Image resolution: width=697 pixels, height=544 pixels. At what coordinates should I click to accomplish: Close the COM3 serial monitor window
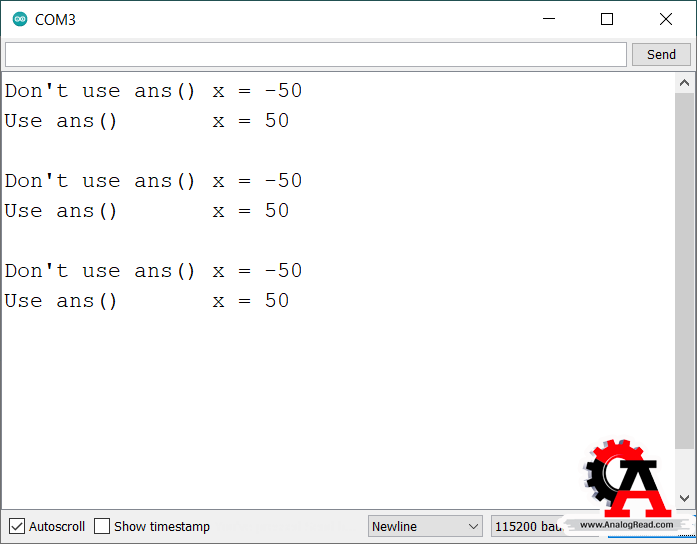click(665, 19)
